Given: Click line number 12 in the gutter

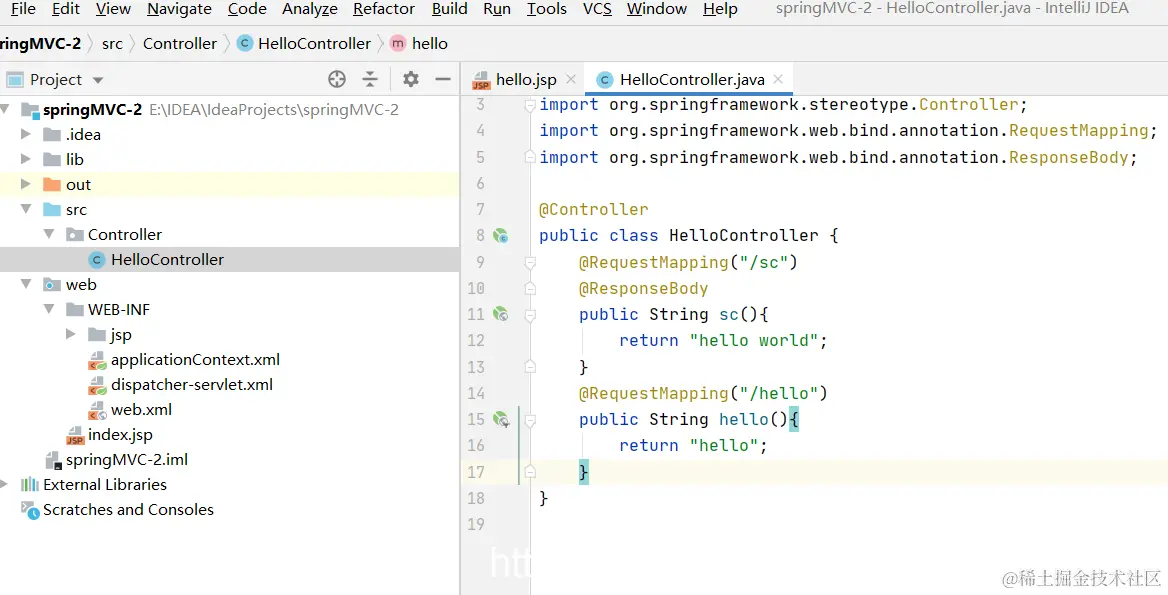Looking at the screenshot, I should (475, 340).
